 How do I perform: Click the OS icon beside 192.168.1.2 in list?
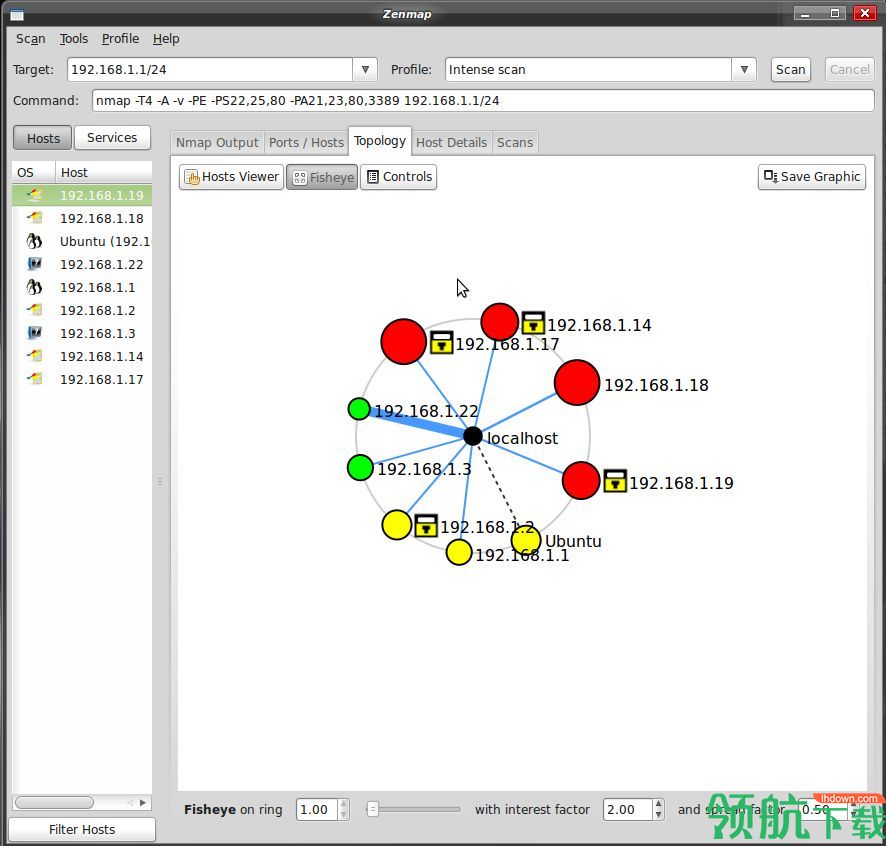click(35, 310)
